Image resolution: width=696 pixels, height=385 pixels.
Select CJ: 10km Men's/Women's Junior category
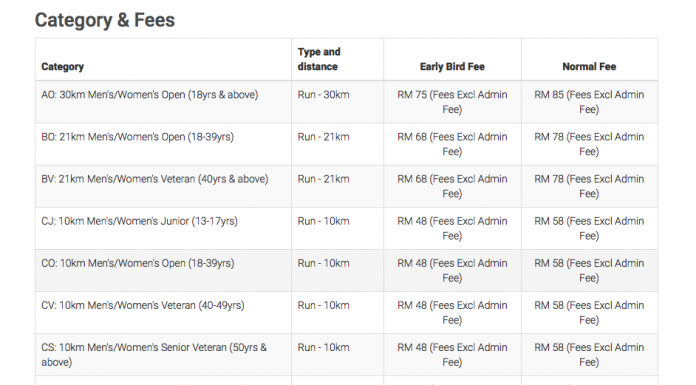[139, 221]
